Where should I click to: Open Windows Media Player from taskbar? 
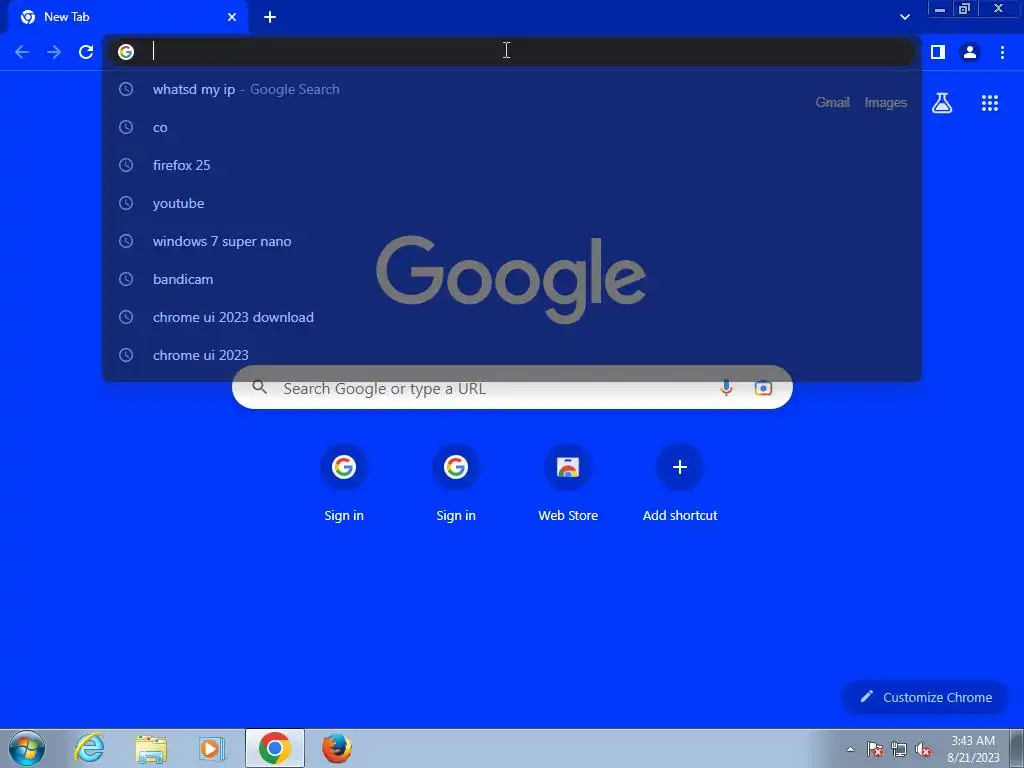point(212,748)
